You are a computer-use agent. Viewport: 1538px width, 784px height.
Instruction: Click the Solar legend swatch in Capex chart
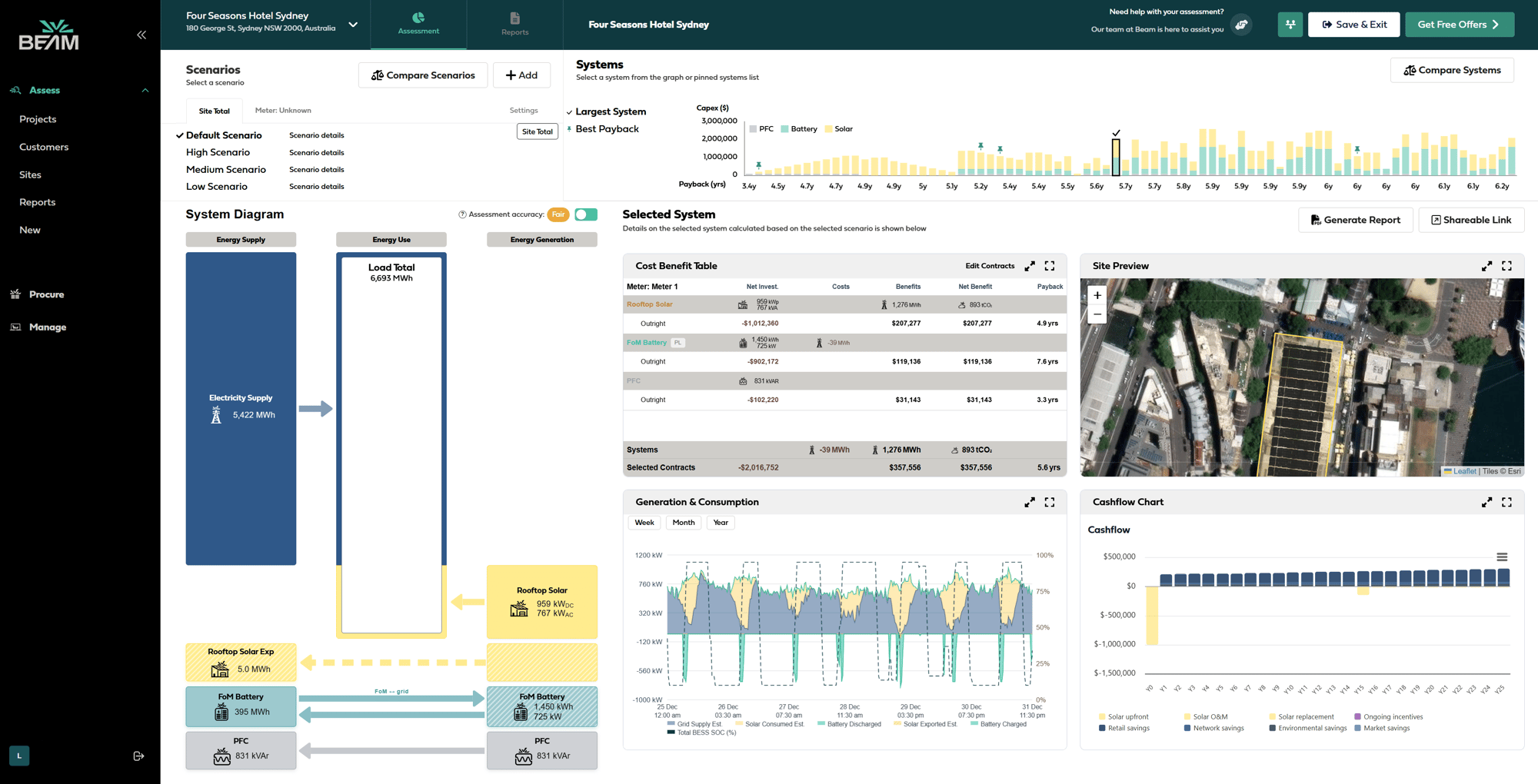(829, 129)
